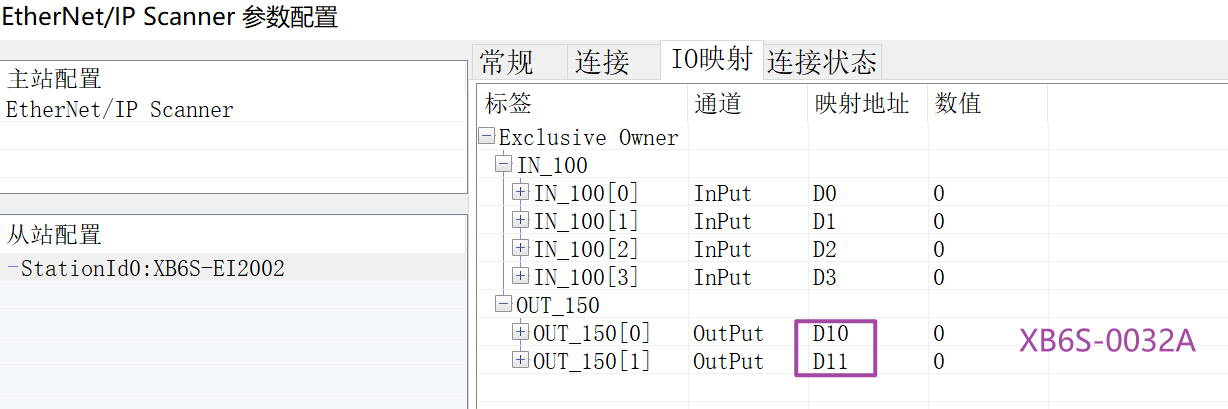Click the OutPut channel of OUT_150[1]
1228x409 pixels.
coord(728,362)
